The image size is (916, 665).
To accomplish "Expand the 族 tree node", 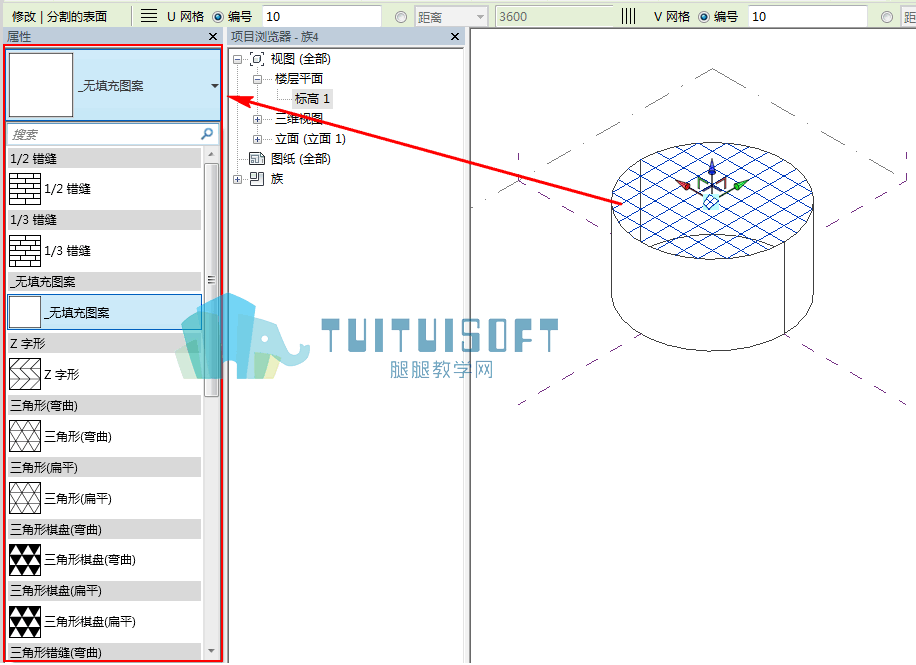I will coord(237,179).
